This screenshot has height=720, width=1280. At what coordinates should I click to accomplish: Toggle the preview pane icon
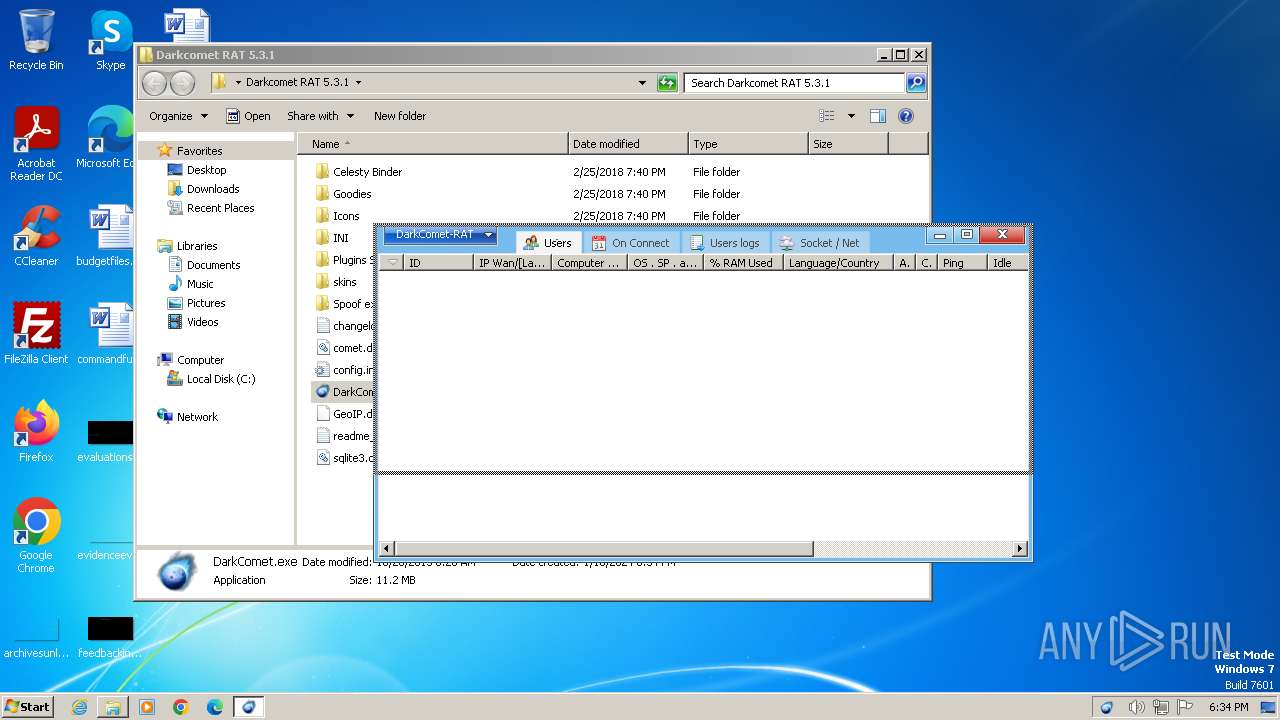coord(878,116)
